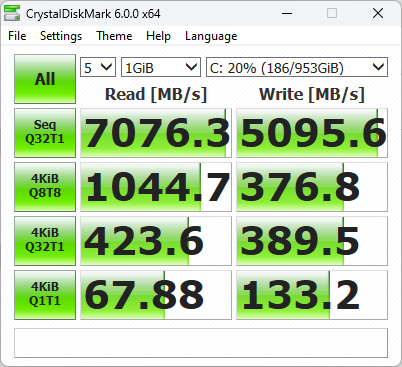Click the 4KiB Q1T1 write value 133.2
This screenshot has height=367, width=402.
point(312,295)
